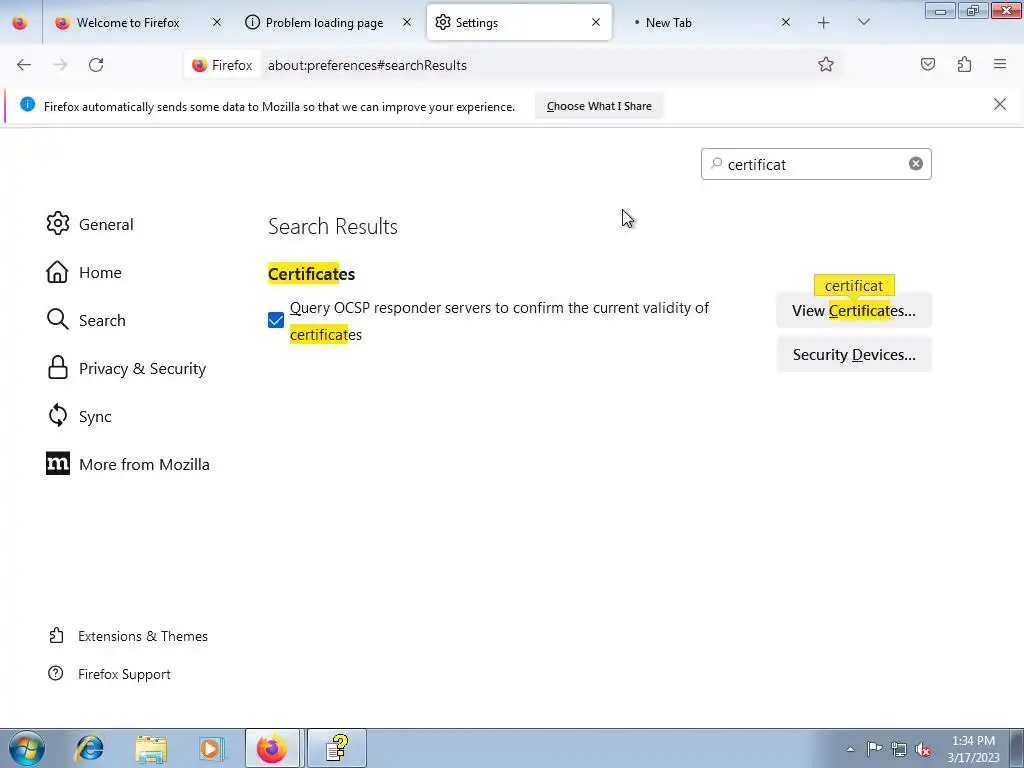Open More from Mozilla category
The width and height of the screenshot is (1024, 768).
coord(128,464)
